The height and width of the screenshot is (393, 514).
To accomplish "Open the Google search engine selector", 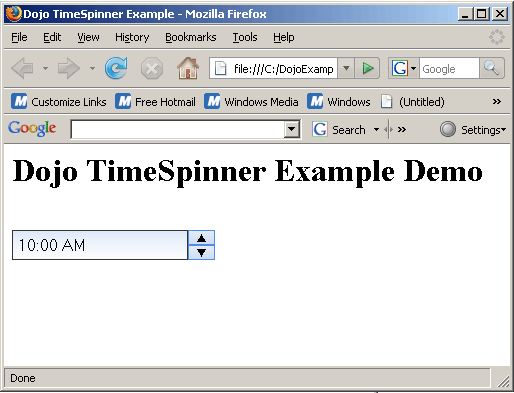I will point(404,68).
